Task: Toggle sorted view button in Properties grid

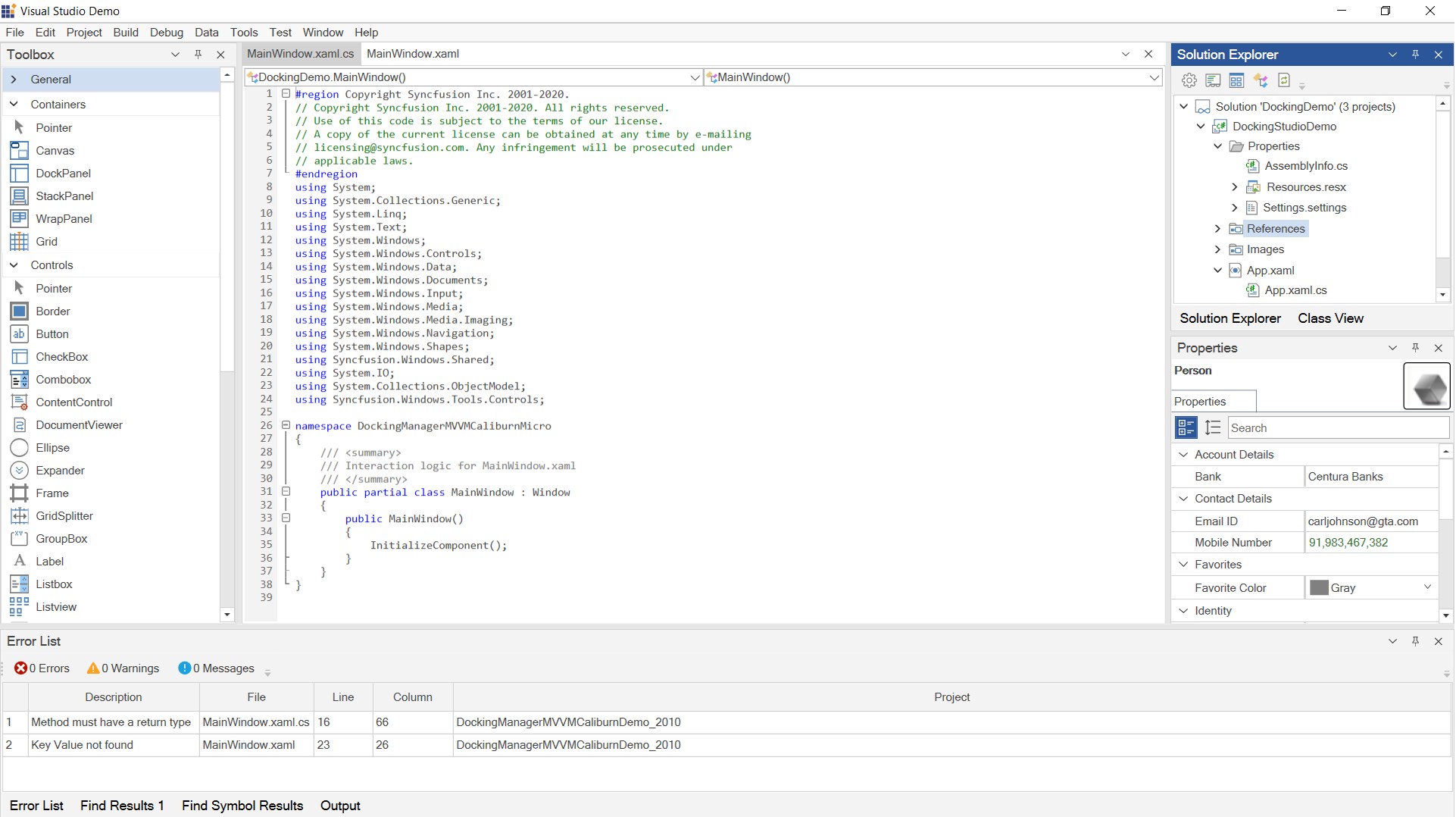Action: [1213, 427]
